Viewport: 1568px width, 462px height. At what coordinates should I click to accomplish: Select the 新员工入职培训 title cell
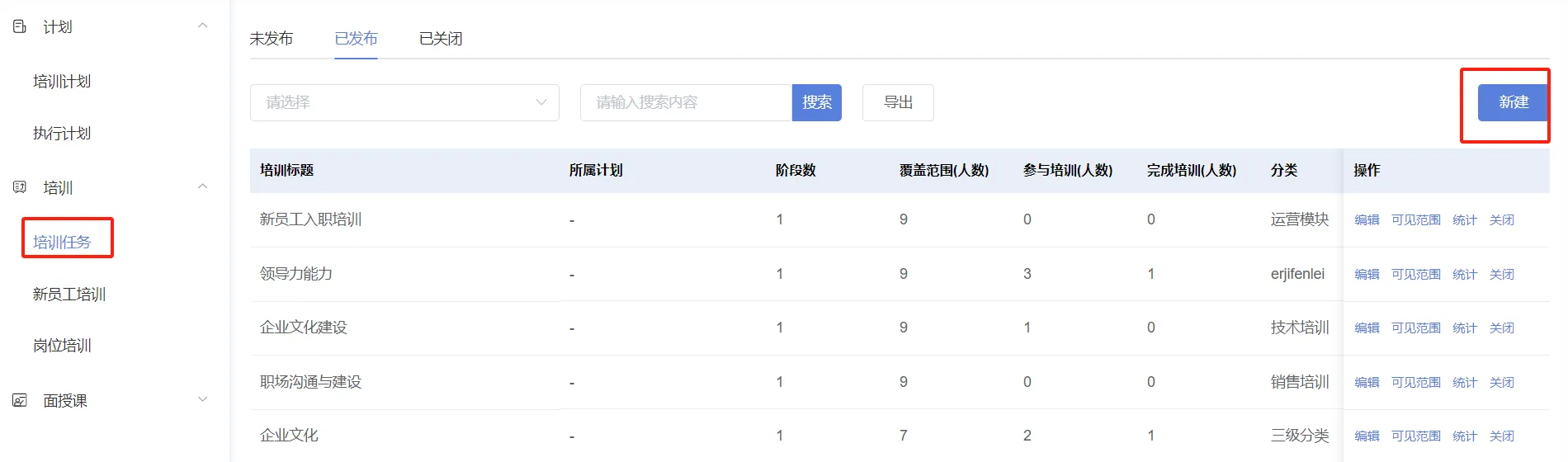(x=311, y=219)
